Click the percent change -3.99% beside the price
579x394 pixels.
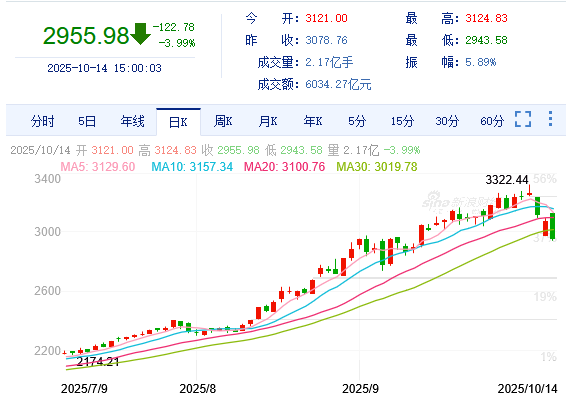(x=177, y=43)
